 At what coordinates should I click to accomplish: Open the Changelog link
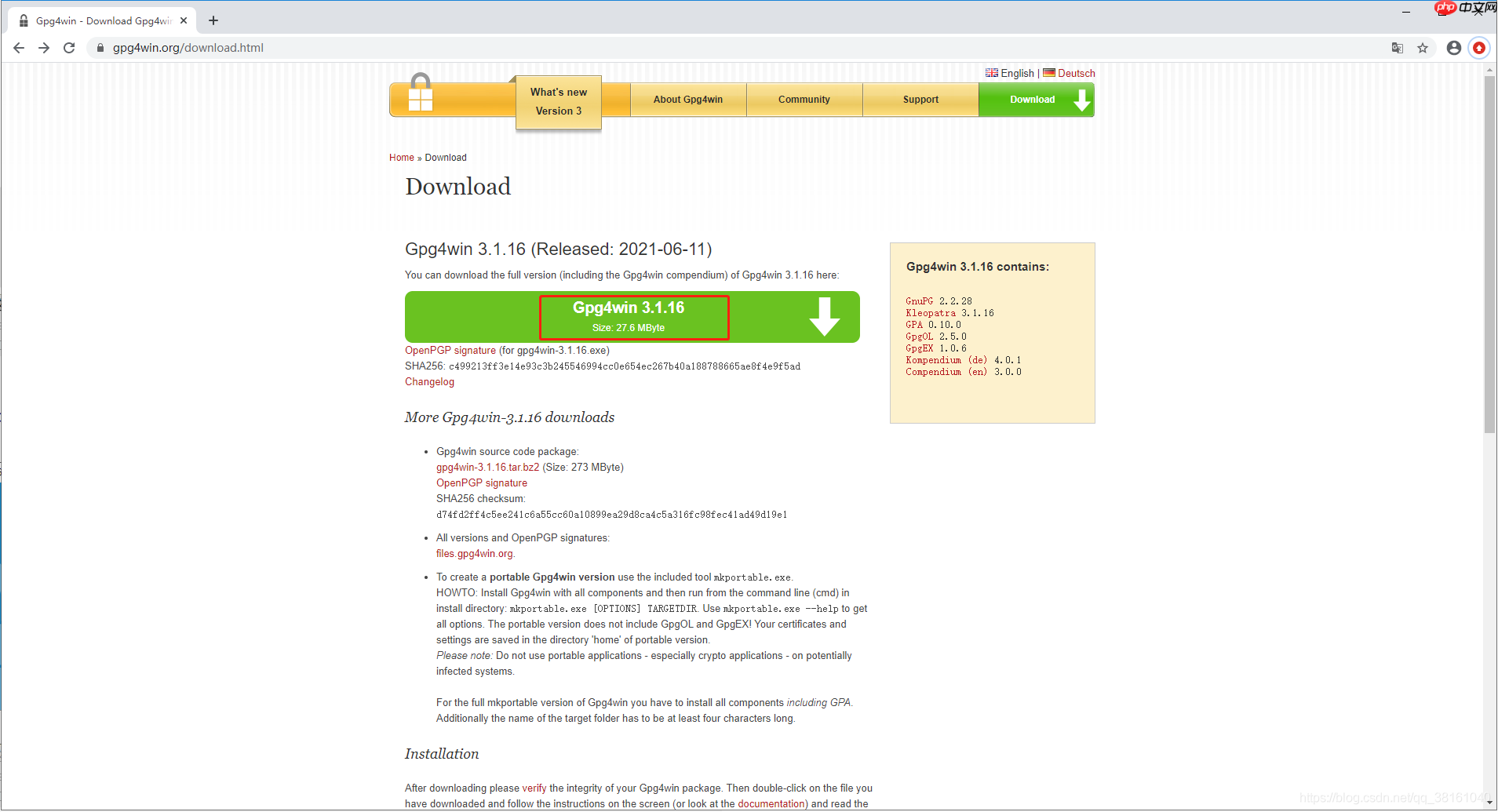click(x=429, y=382)
